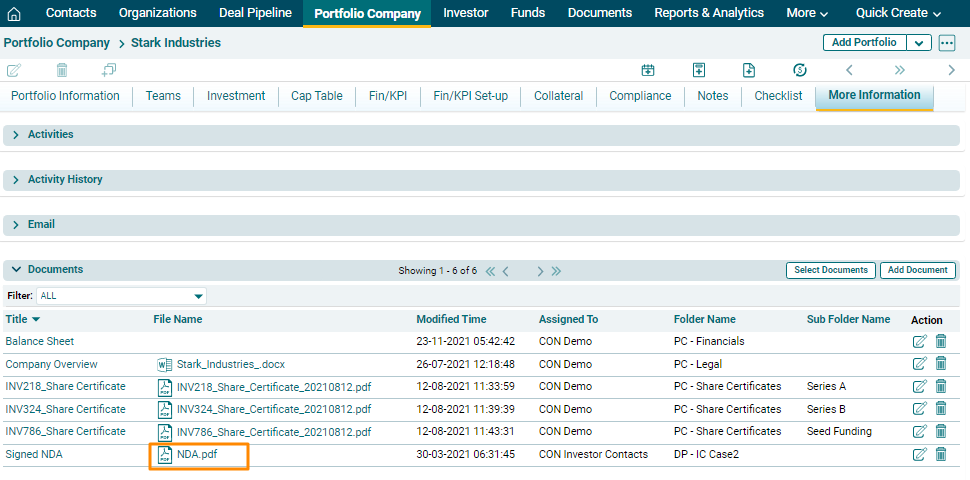Open the Stark_Industries_.docx file link

click(230, 364)
